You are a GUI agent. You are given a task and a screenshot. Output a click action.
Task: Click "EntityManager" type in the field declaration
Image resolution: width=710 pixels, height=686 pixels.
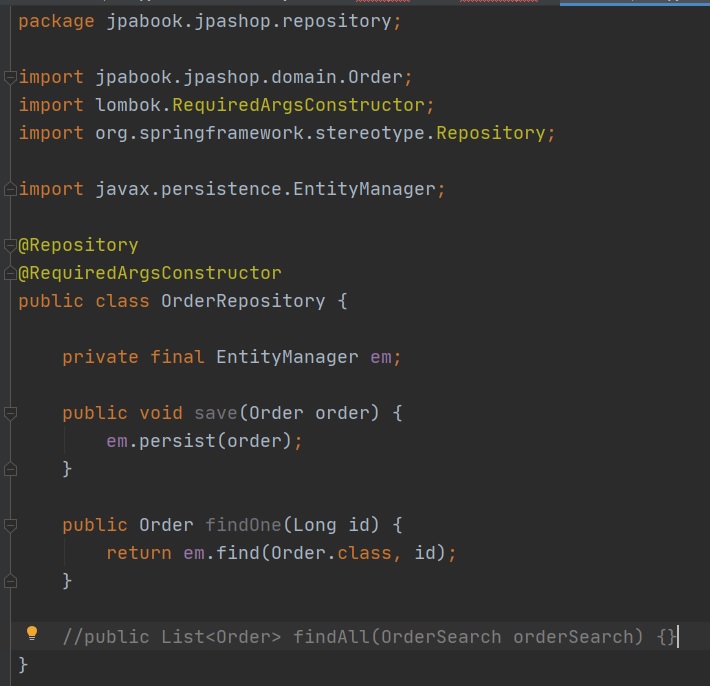click(x=287, y=357)
